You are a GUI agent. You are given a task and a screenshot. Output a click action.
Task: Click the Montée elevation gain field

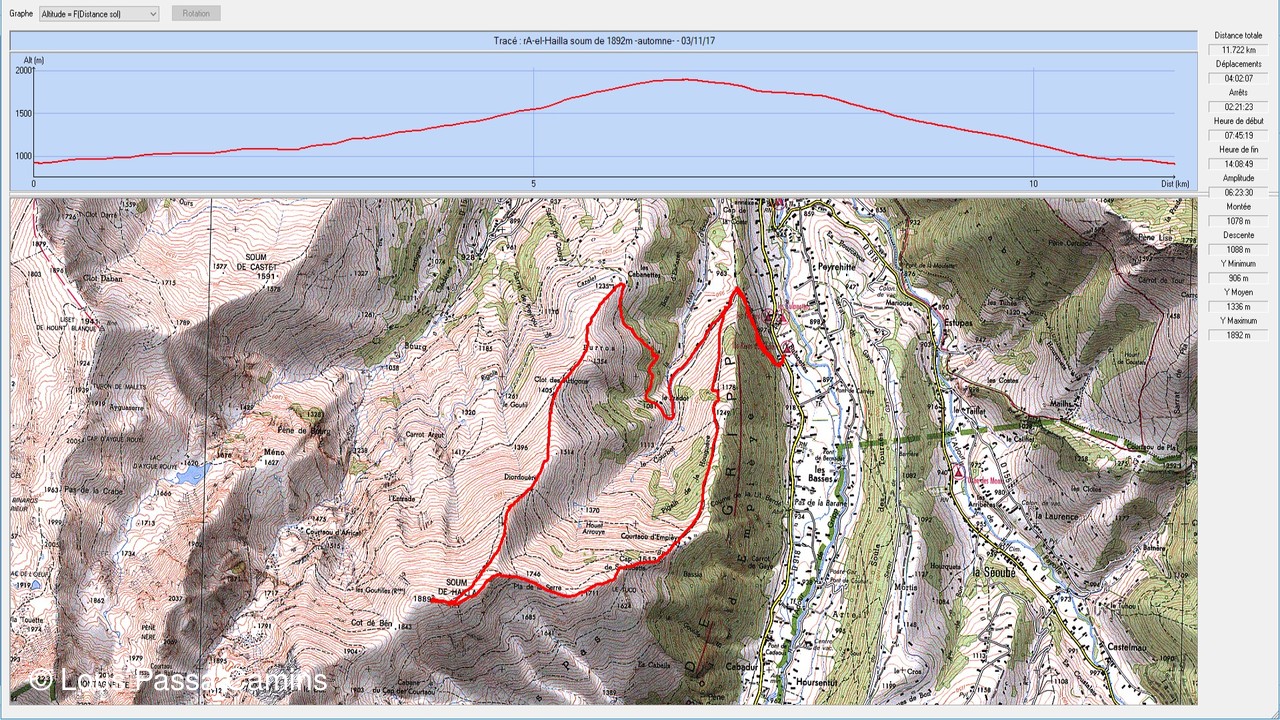(x=1238, y=221)
